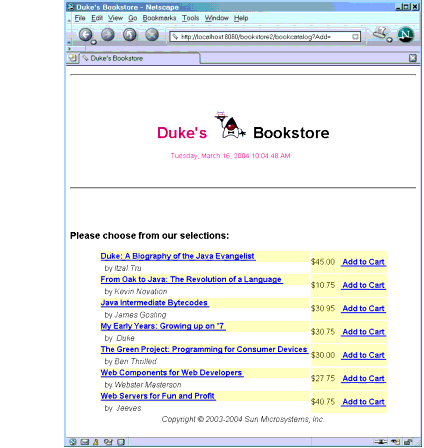The image size is (424, 448).
Task: Add the $45.00 Duke biography to cart
Action: pyautogui.click(x=363, y=262)
